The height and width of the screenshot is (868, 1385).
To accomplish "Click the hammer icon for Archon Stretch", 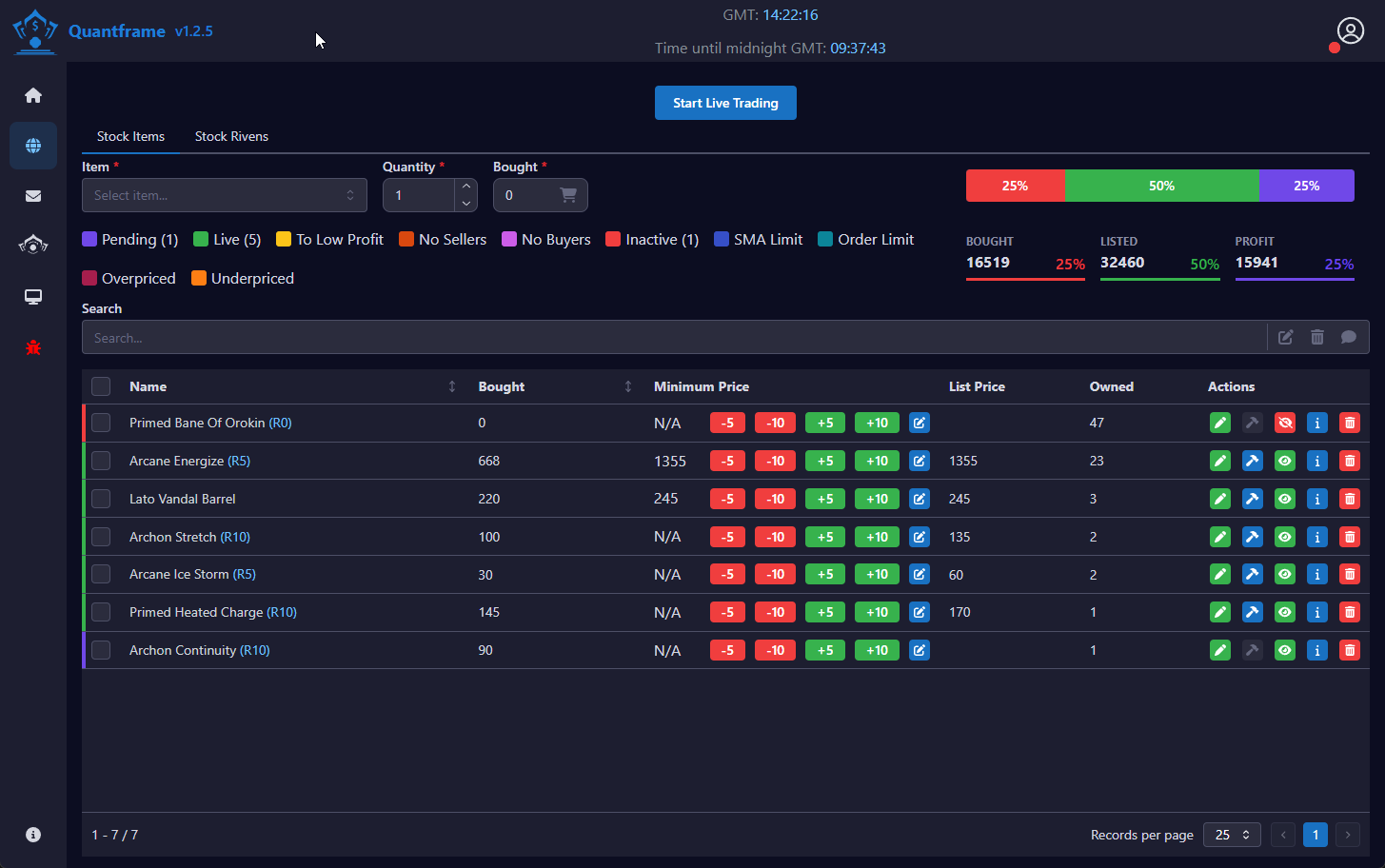I will pyautogui.click(x=1253, y=537).
